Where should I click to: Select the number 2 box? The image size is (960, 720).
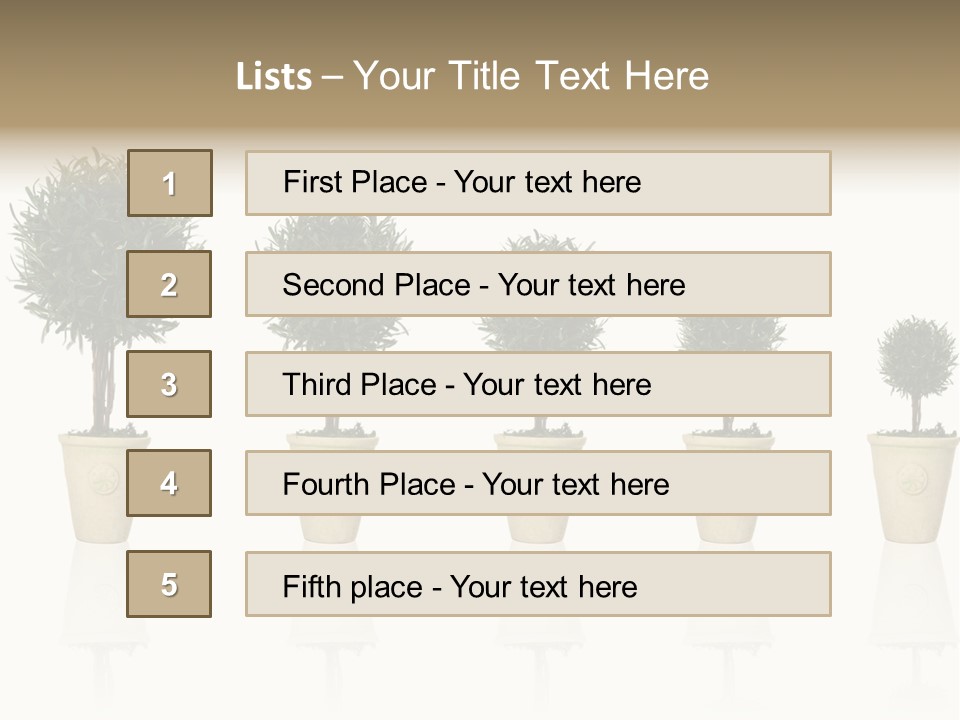[x=170, y=284]
